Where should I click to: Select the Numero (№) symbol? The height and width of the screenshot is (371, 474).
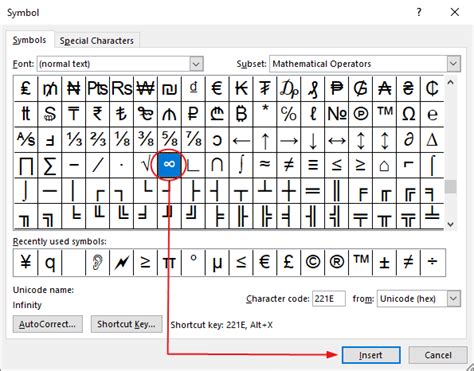(337, 114)
